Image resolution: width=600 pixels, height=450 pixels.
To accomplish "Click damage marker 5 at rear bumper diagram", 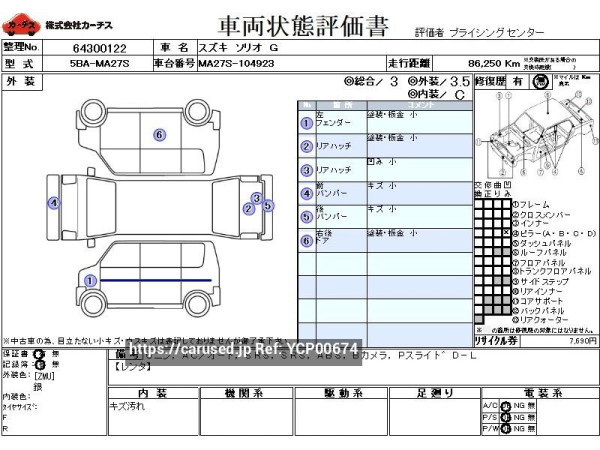I will click(x=267, y=203).
